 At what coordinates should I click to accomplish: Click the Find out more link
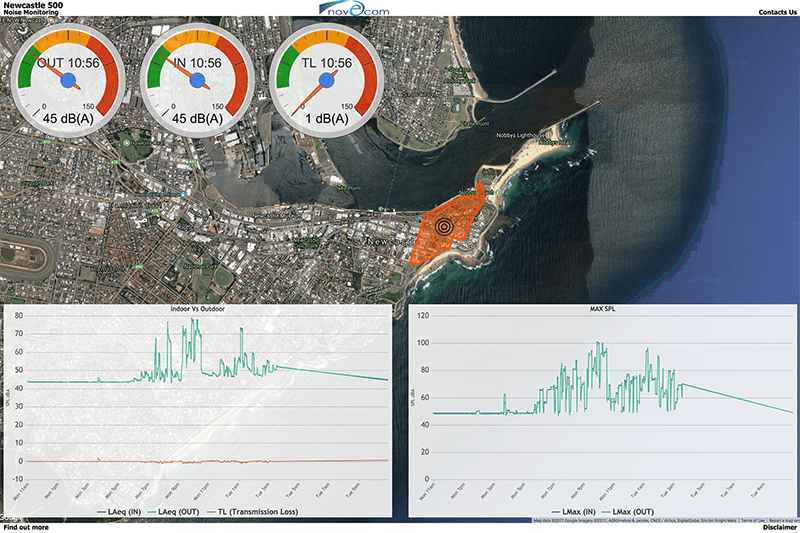(27, 527)
